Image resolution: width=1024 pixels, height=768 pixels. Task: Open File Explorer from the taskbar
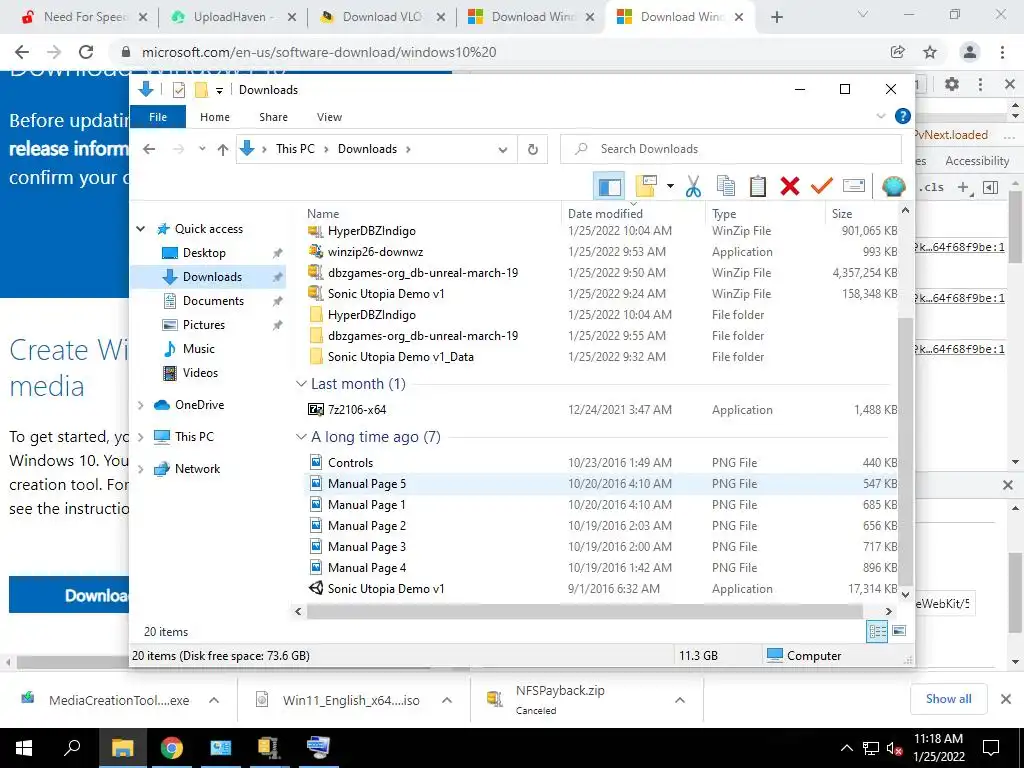tap(122, 748)
